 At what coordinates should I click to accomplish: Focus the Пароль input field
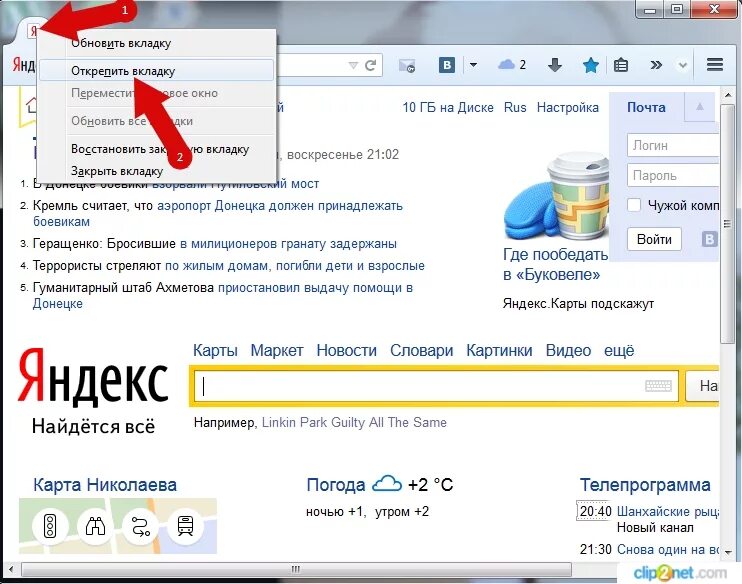(x=672, y=176)
